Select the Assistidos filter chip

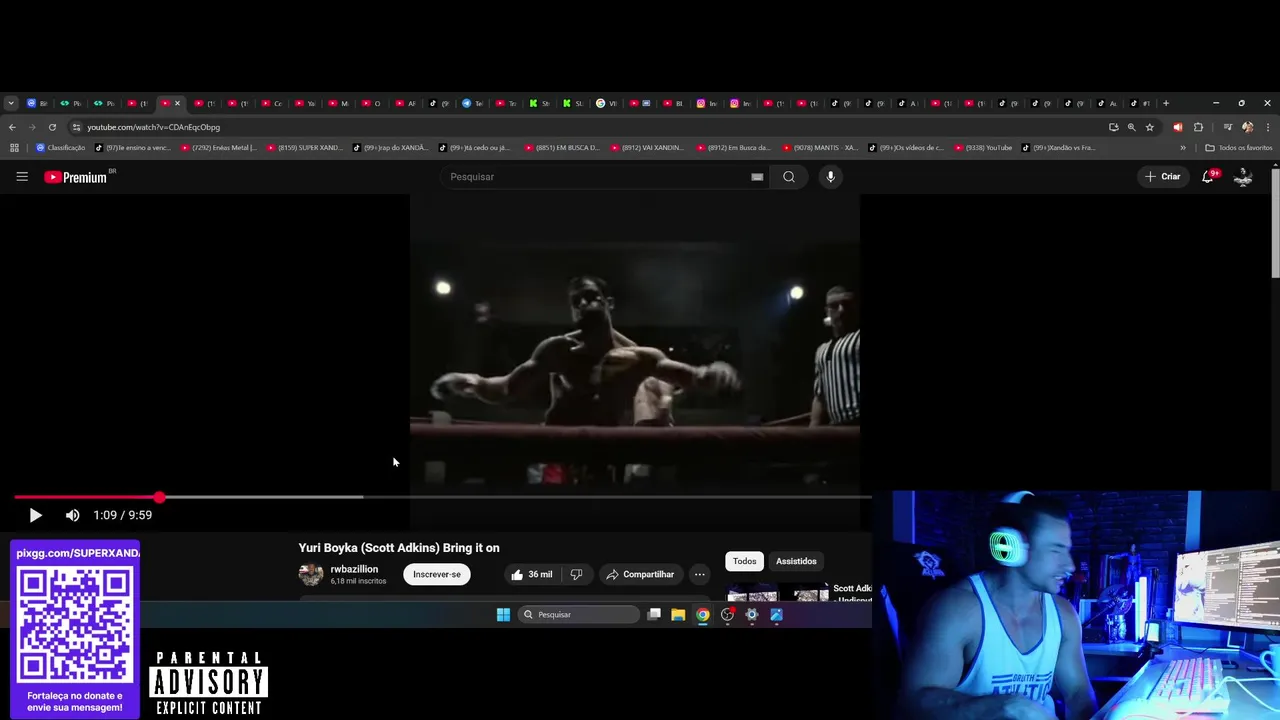796,561
